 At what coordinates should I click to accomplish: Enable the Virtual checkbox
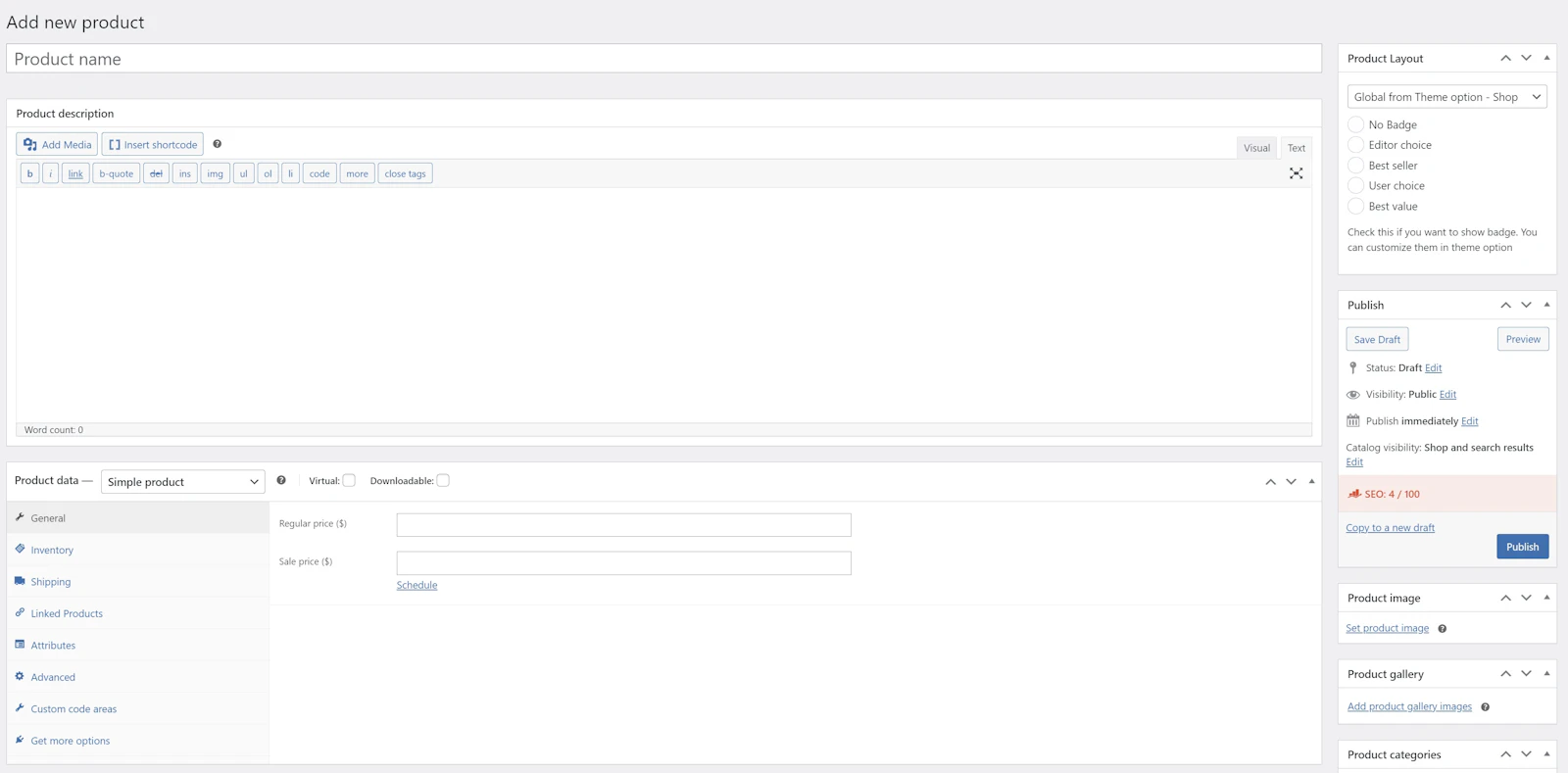pos(349,480)
